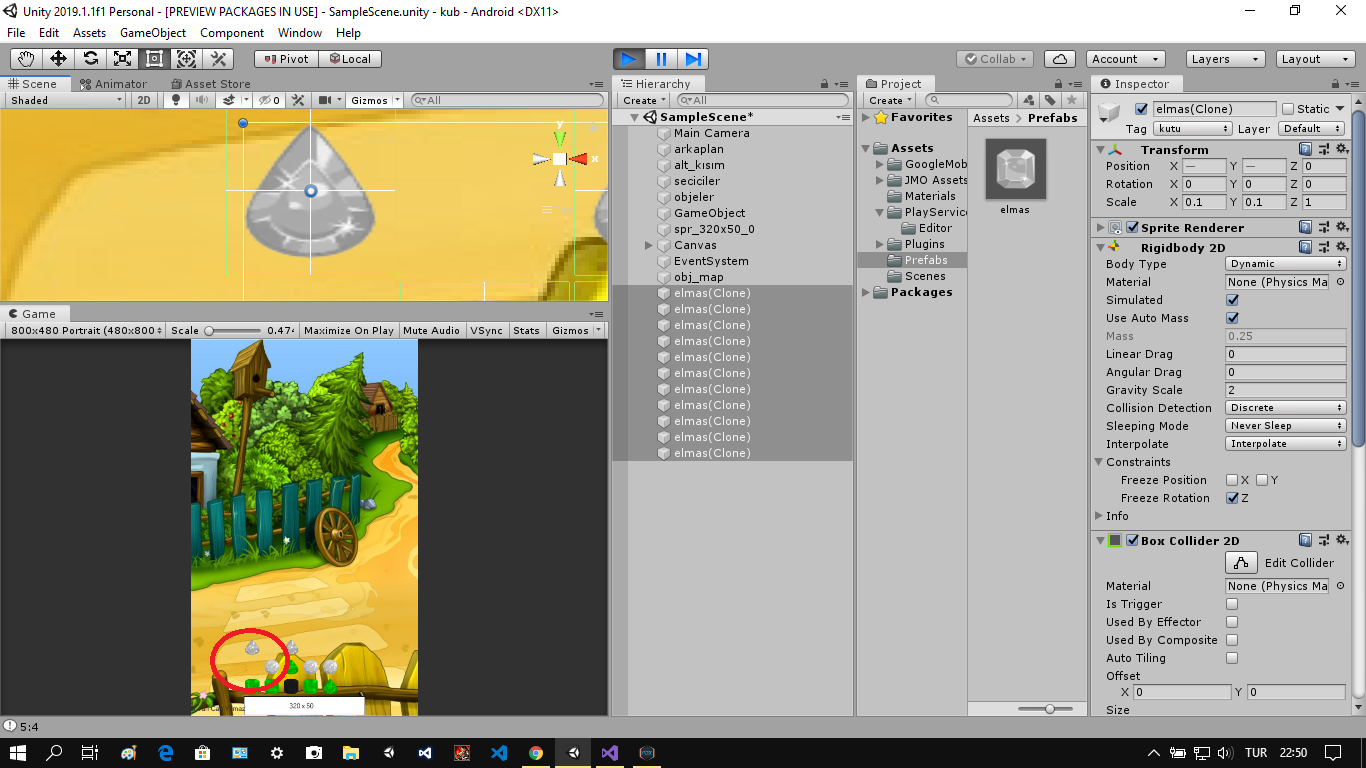Expand the GoogleMob folder in Project
Image resolution: width=1366 pixels, height=768 pixels.
click(880, 164)
